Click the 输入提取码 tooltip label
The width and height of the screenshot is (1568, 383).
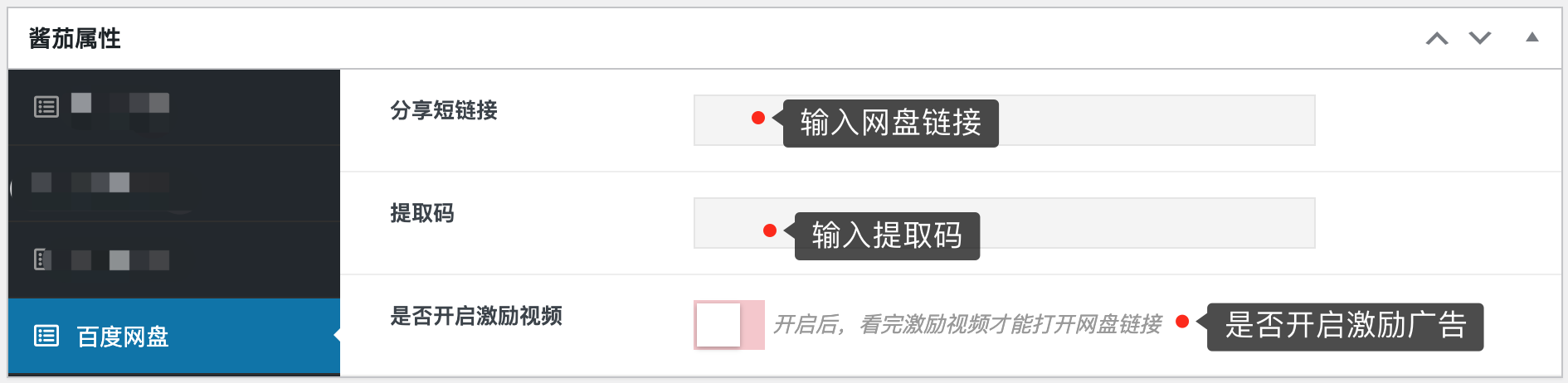coord(887,236)
